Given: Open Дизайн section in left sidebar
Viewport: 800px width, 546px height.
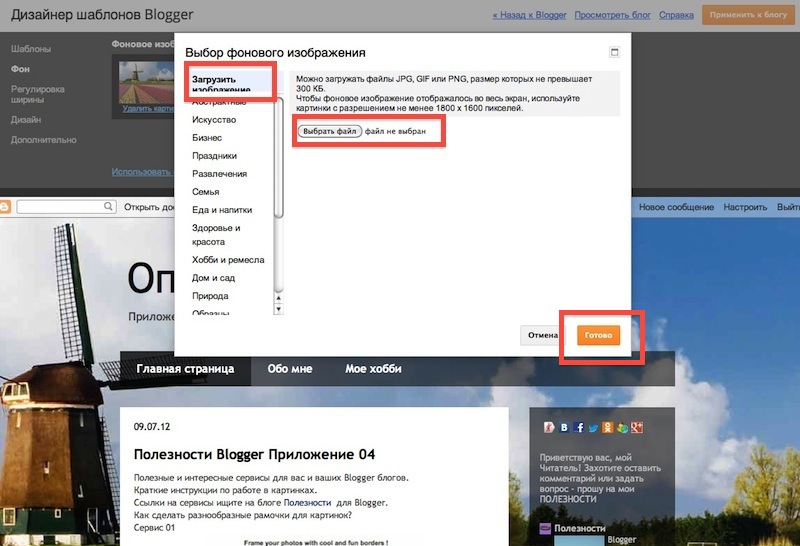Looking at the screenshot, I should click(26, 120).
